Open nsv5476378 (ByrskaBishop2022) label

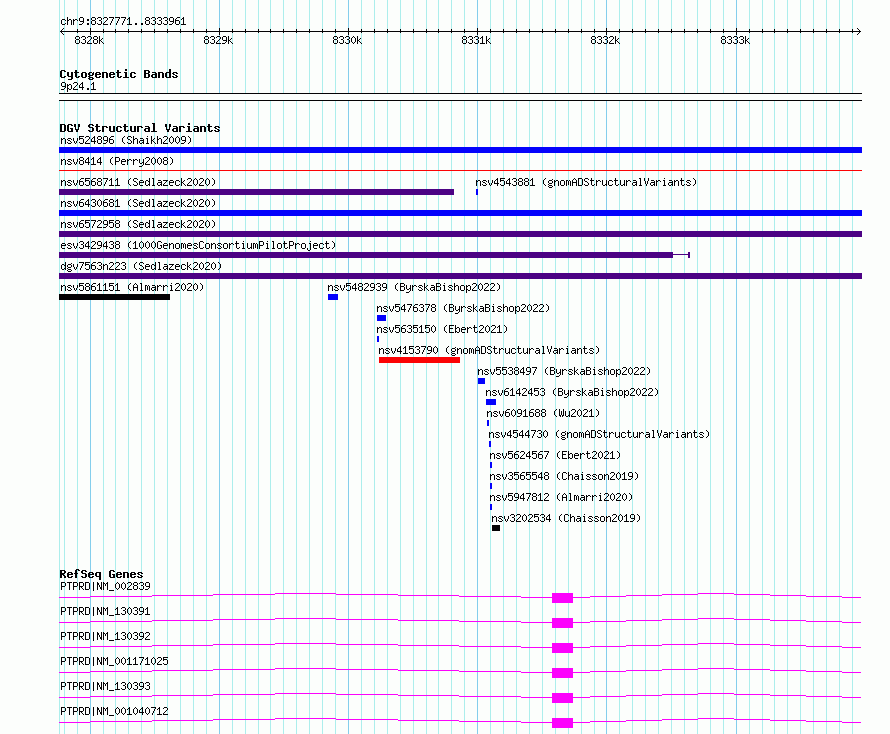pos(463,308)
